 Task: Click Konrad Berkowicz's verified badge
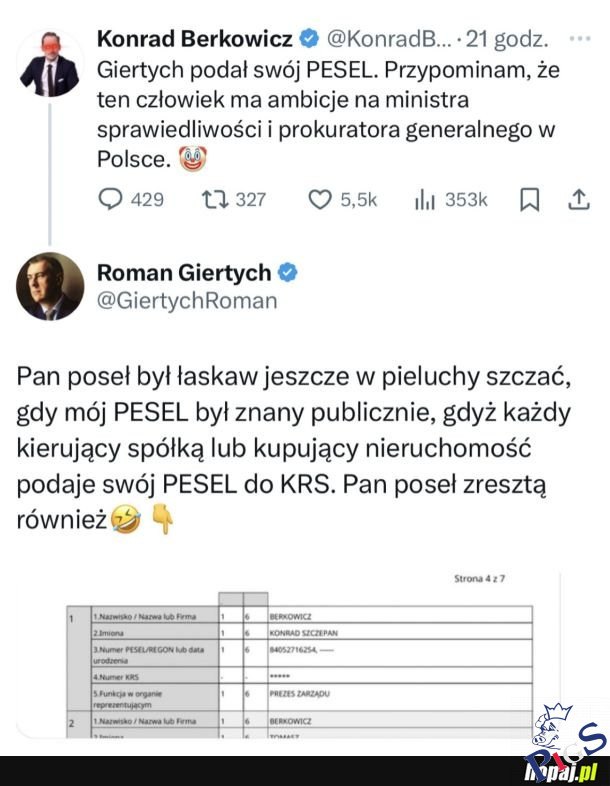(310, 41)
